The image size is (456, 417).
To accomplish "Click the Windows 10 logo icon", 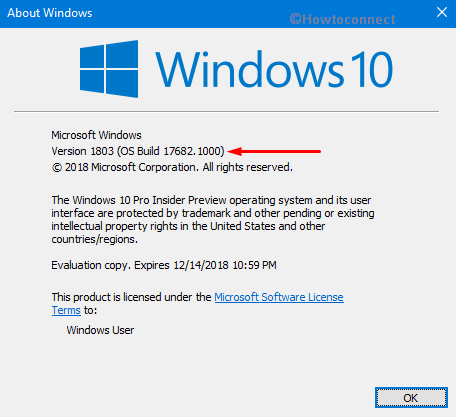I will (109, 69).
